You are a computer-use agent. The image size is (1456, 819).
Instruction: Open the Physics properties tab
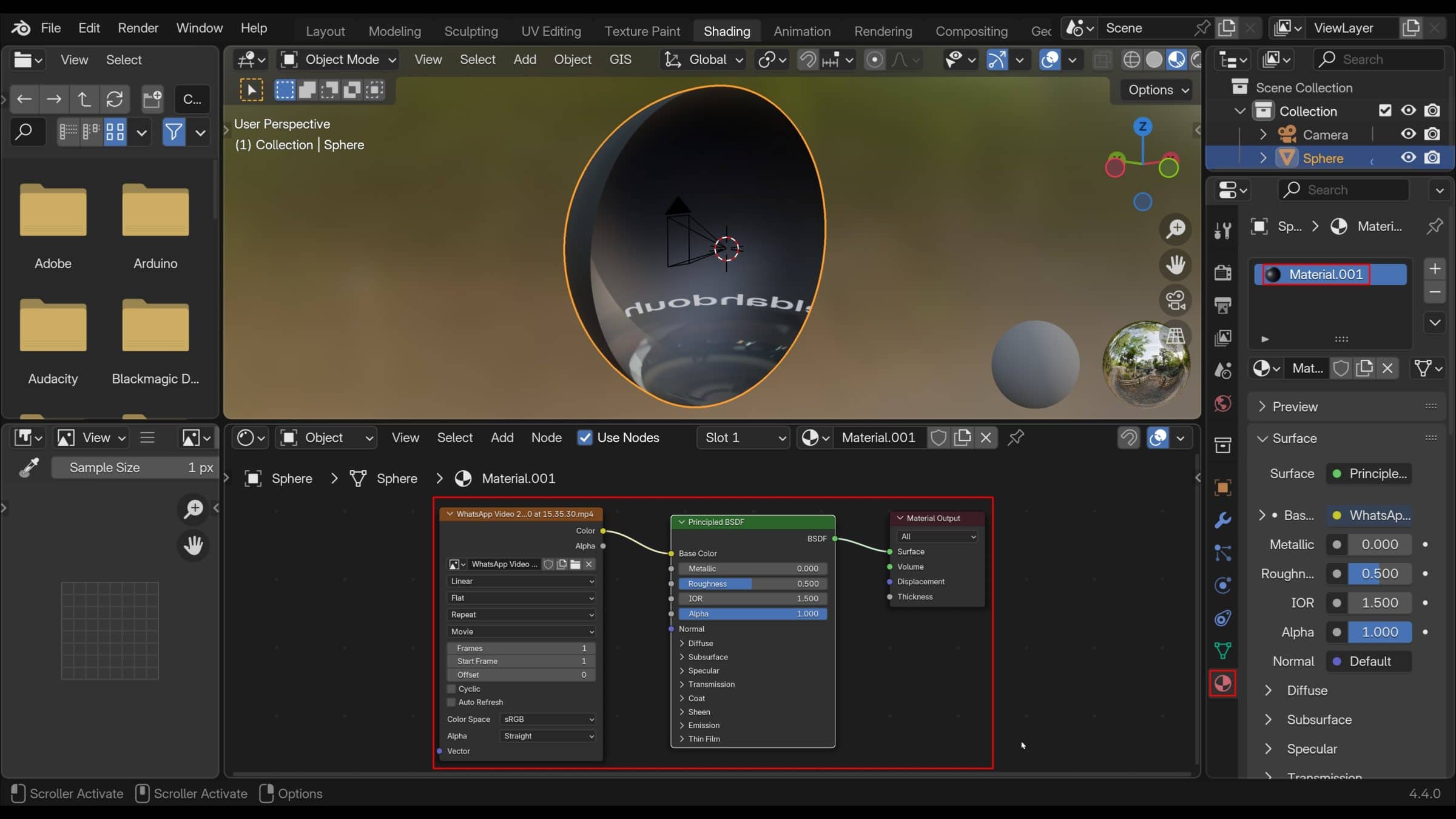click(x=1223, y=585)
